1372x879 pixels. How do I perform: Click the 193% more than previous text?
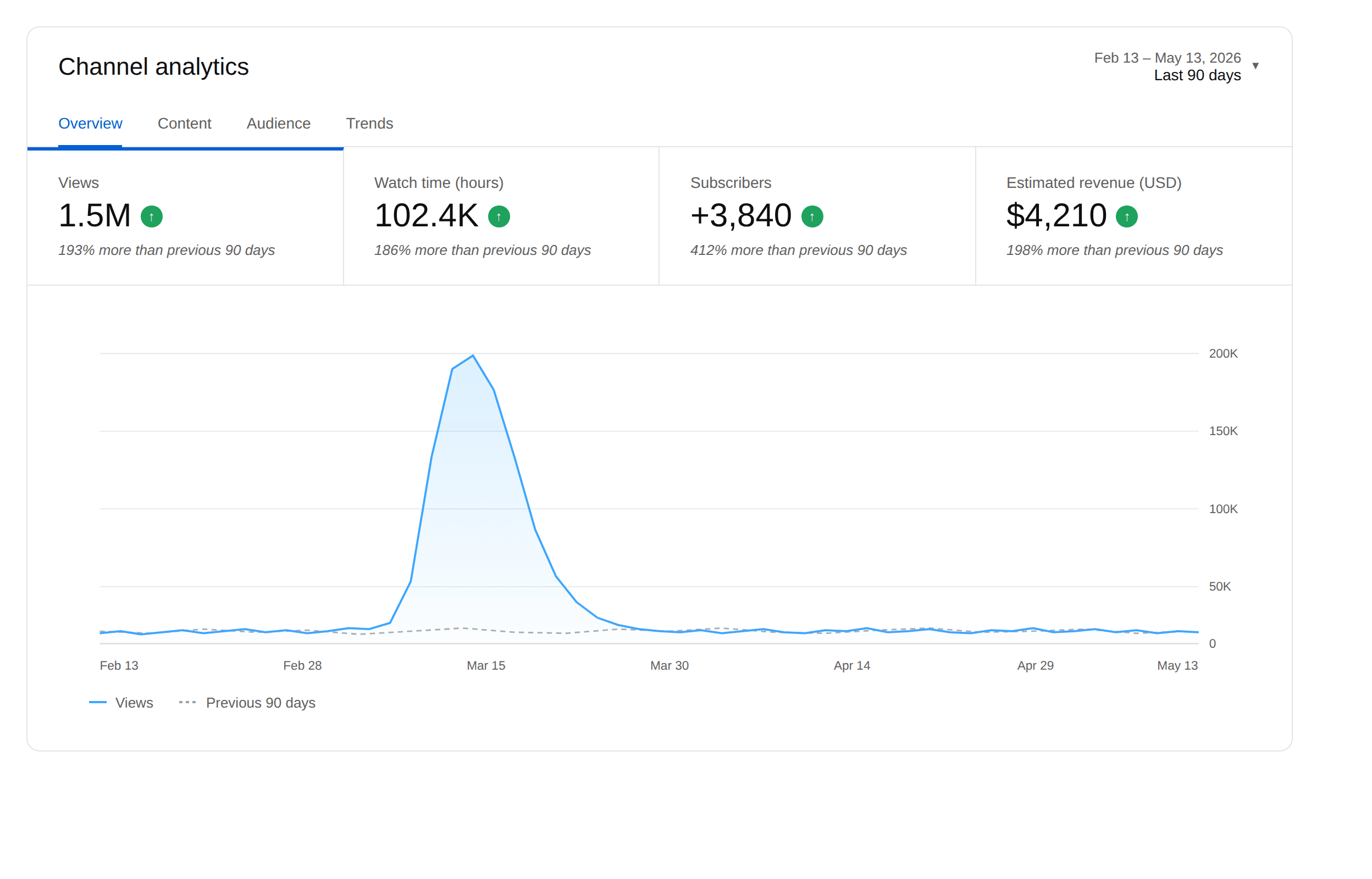point(166,250)
